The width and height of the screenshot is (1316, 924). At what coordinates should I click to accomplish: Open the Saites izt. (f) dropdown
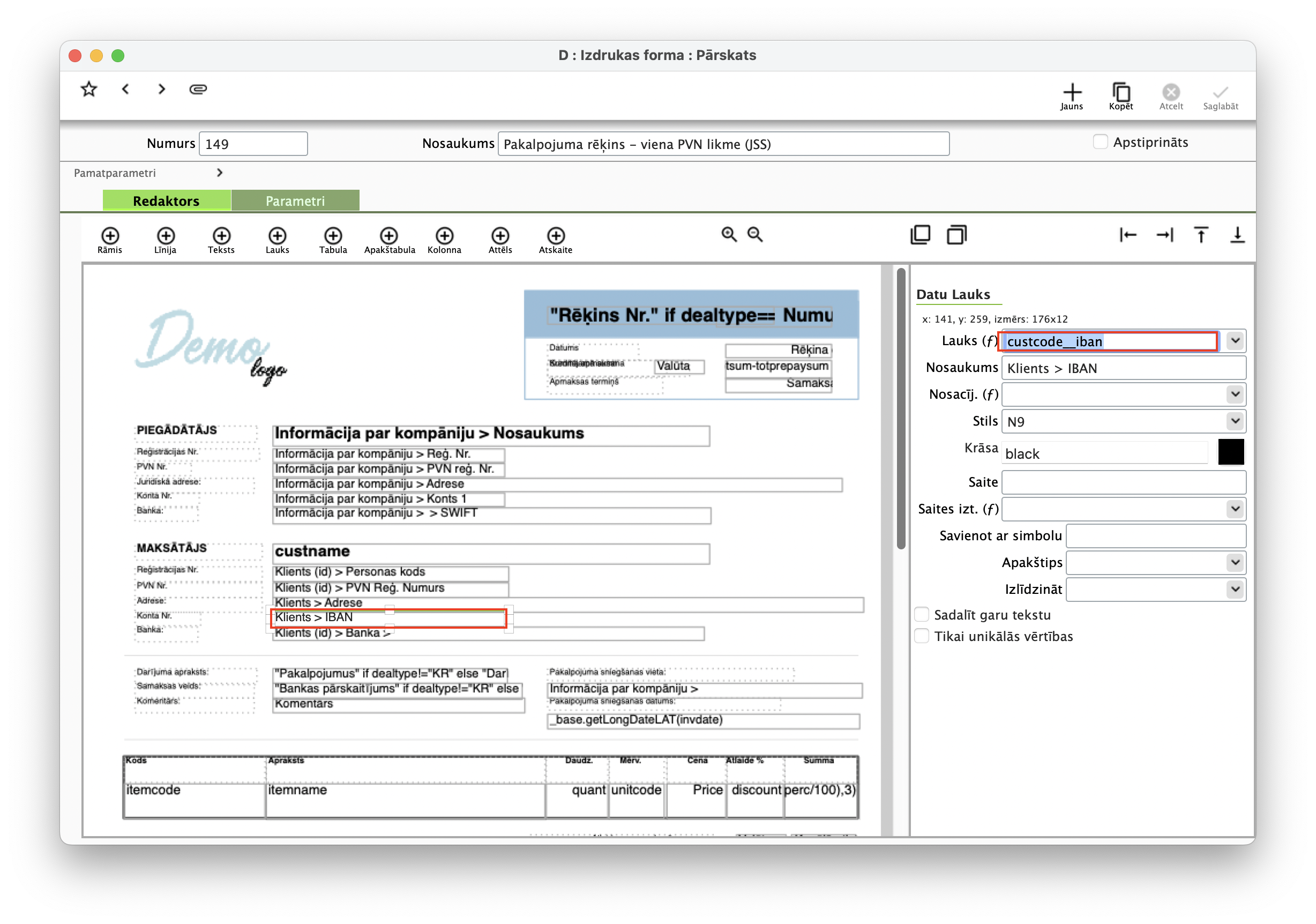point(1235,509)
